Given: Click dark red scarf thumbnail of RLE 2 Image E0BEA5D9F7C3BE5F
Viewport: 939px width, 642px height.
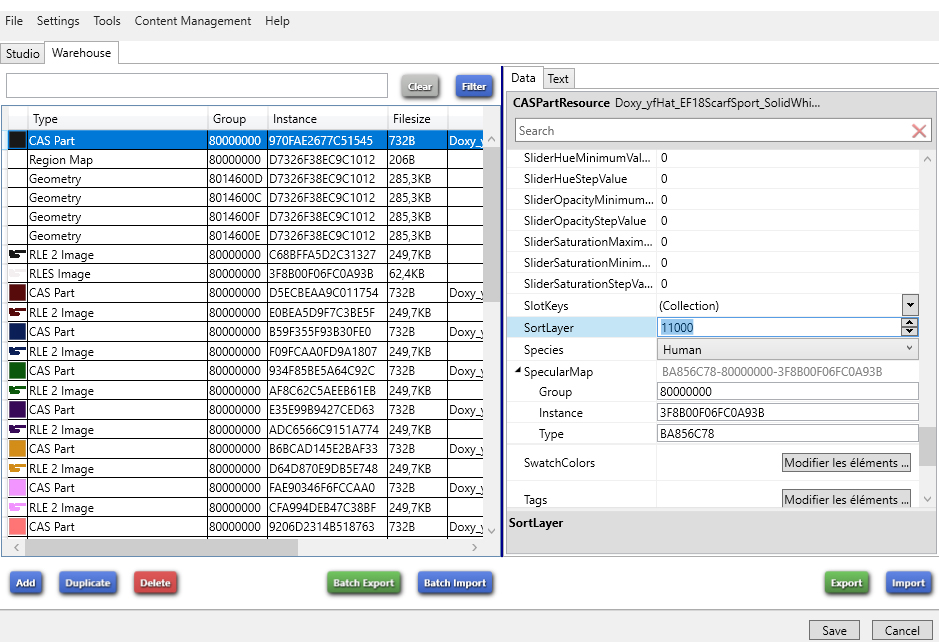Looking at the screenshot, I should point(17,312).
